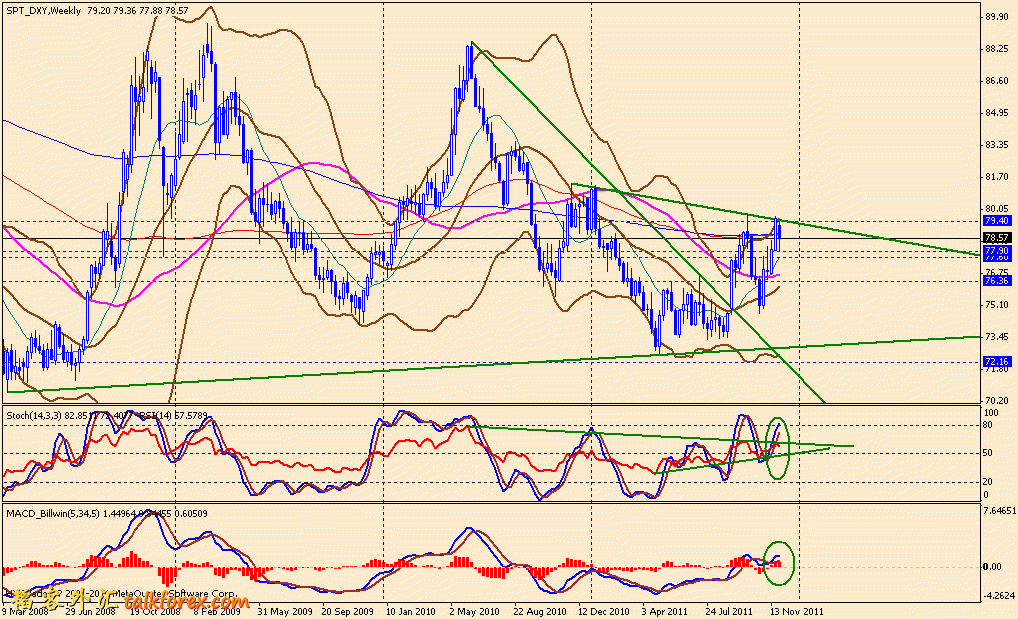1018x619 pixels.
Task: Select the 75.10 price axis label
Action: (x=997, y=304)
